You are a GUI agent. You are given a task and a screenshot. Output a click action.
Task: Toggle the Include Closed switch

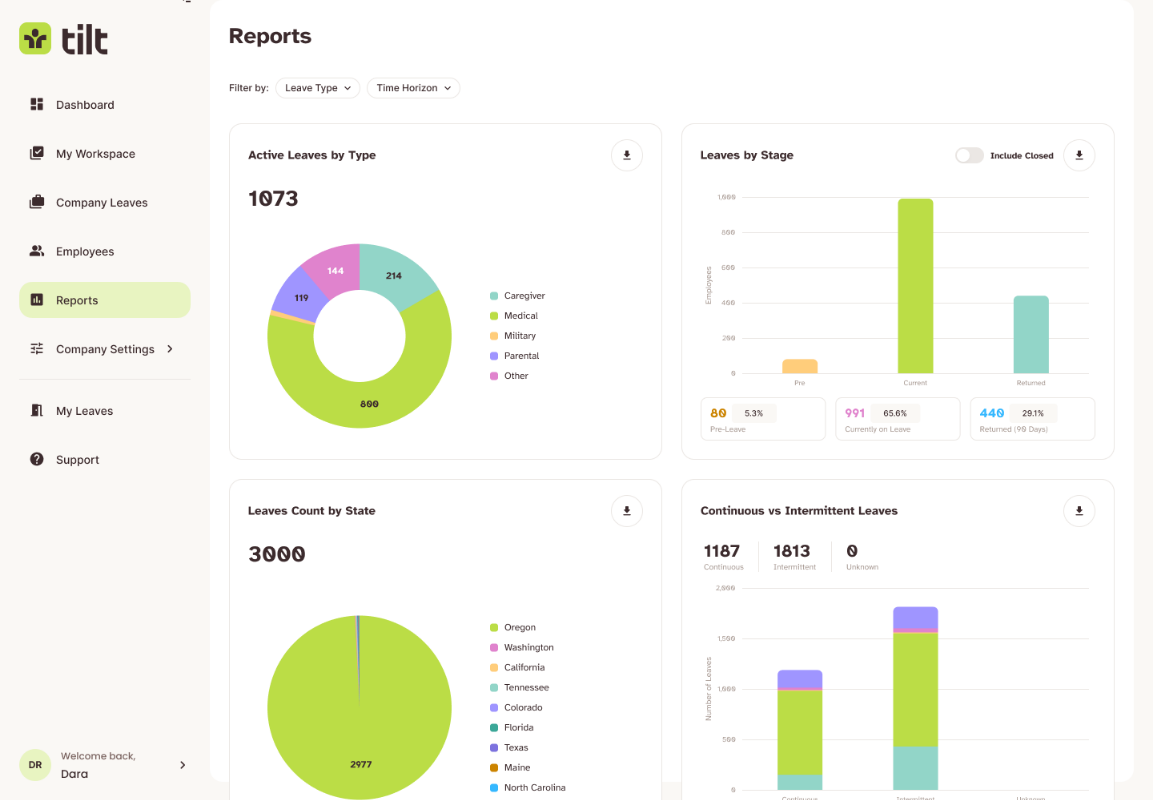point(968,155)
